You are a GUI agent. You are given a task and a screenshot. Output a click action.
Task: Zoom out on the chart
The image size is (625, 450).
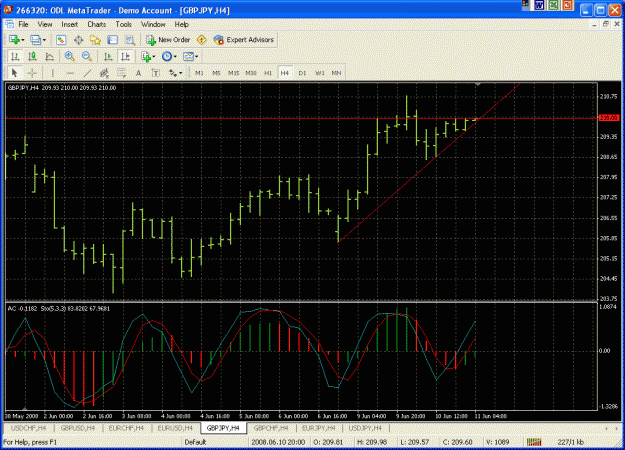coord(87,57)
